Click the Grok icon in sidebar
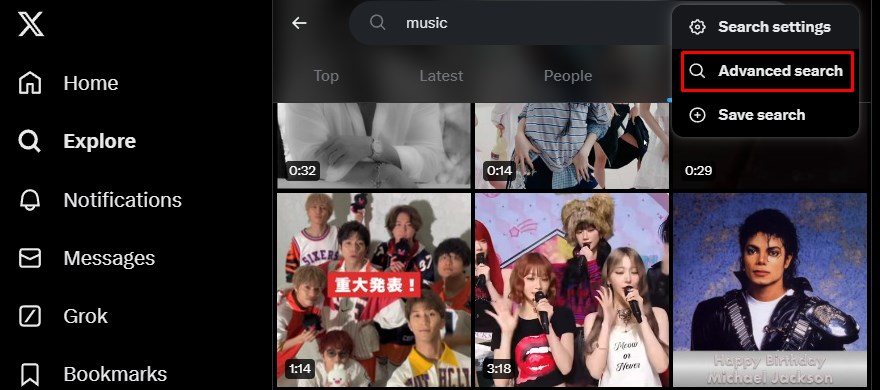The image size is (880, 390). [30, 316]
